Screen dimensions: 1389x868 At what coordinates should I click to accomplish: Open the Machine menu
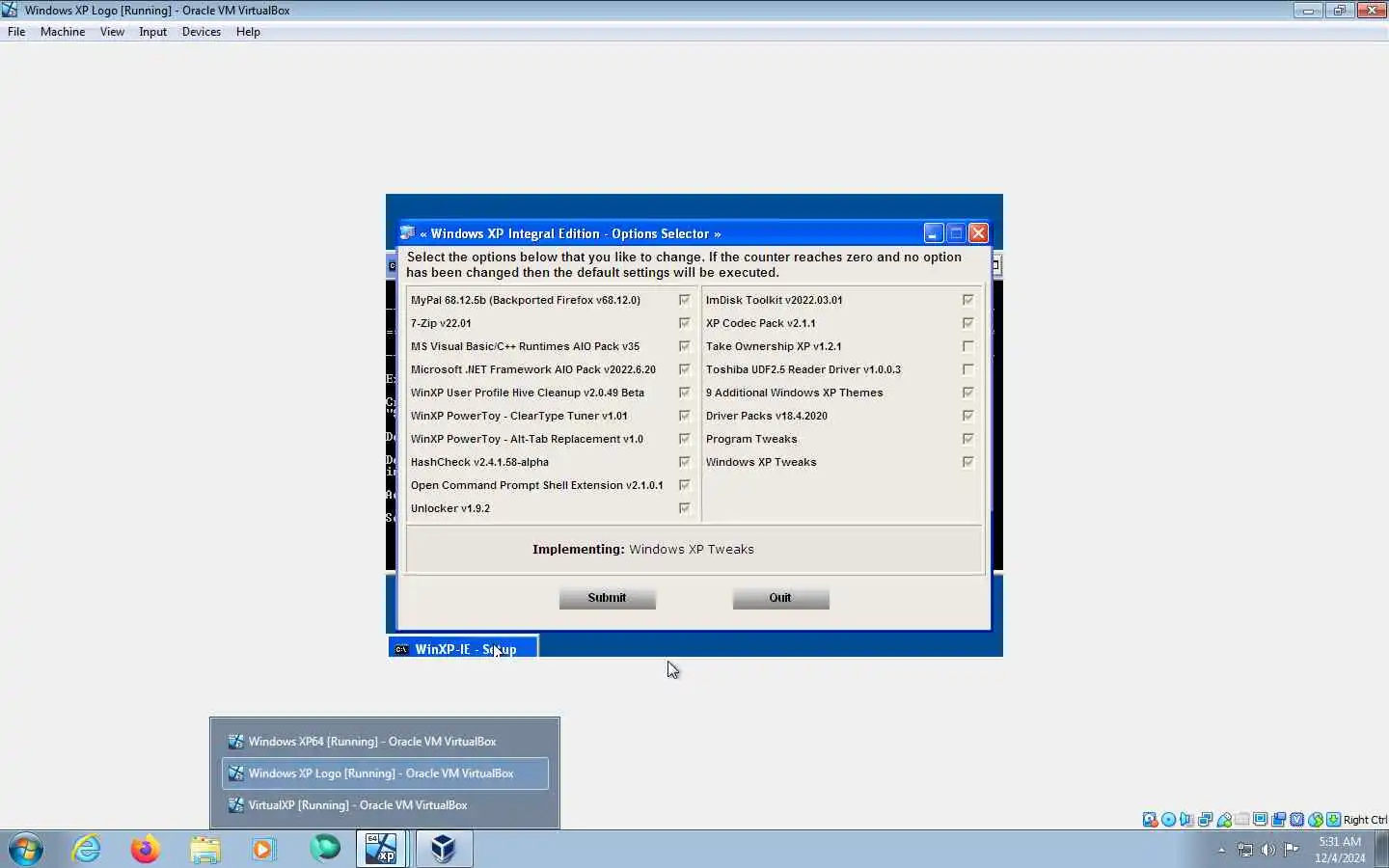point(63,32)
